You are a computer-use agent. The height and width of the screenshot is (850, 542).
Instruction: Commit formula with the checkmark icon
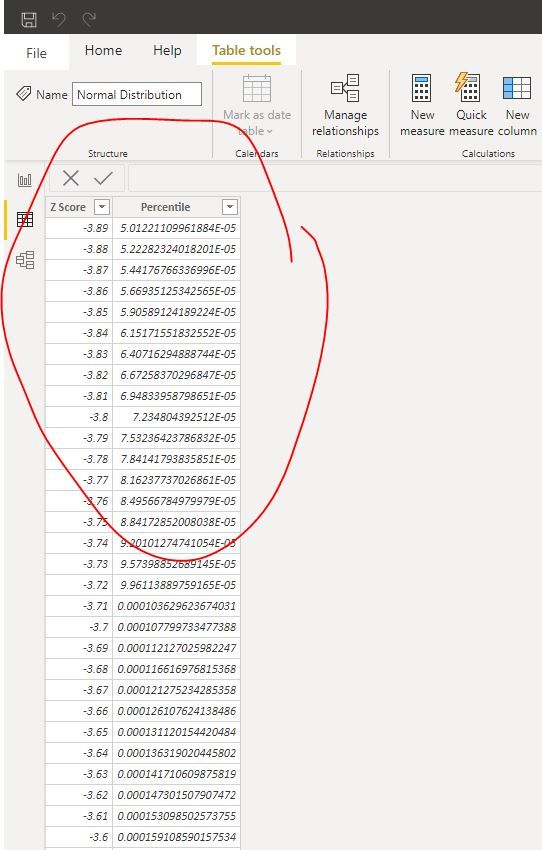coord(103,178)
